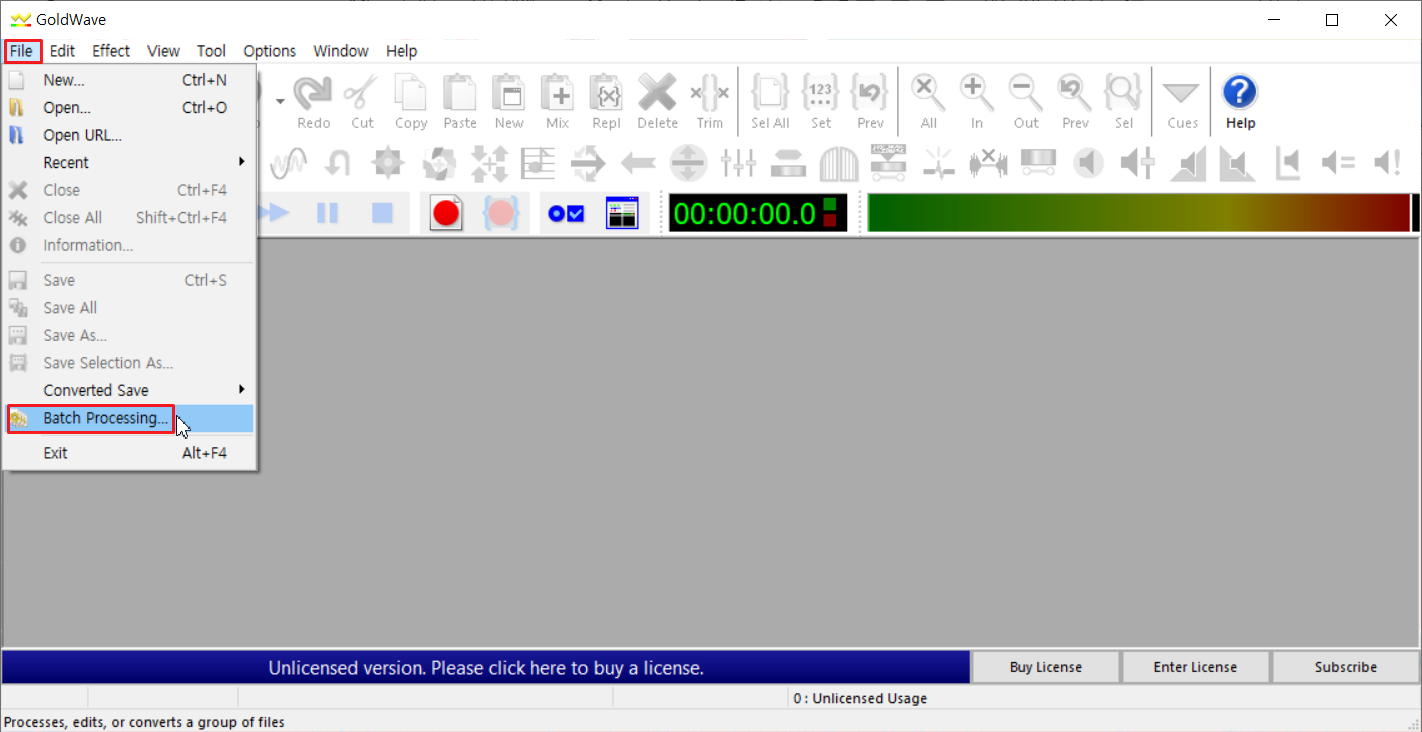Click the gear-shaped mechanize effect icon

tap(388, 162)
